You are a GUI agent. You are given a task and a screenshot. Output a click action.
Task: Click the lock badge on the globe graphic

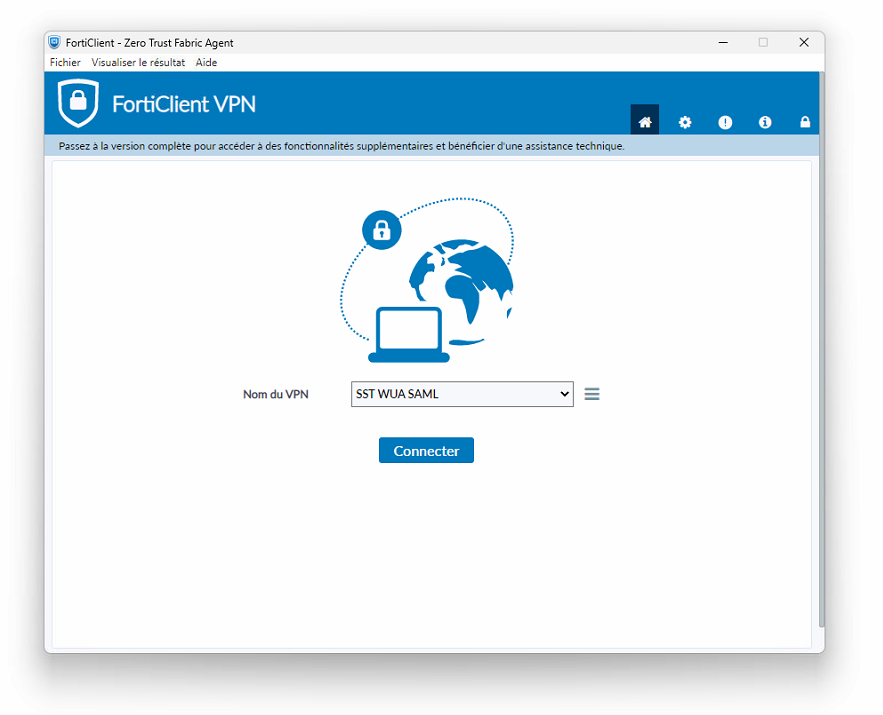[x=381, y=229]
